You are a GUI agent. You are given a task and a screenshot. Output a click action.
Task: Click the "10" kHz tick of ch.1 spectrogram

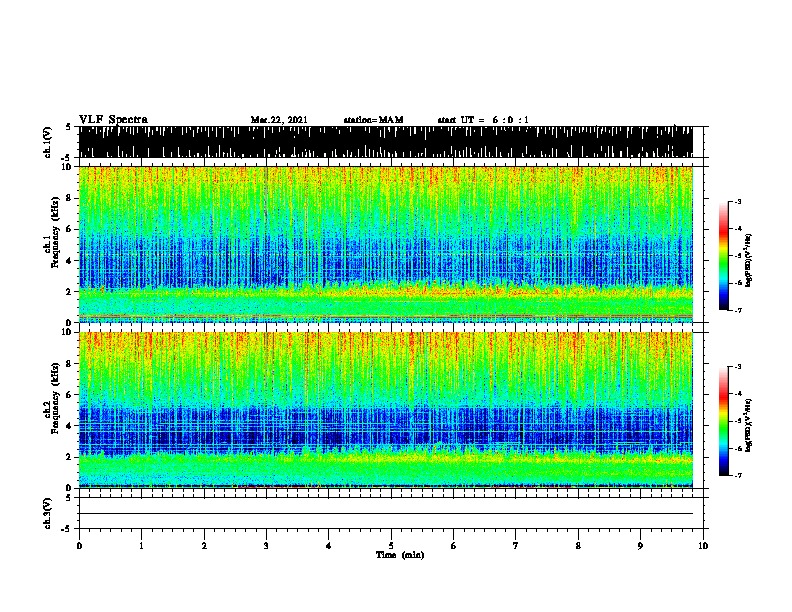pyautogui.click(x=67, y=167)
